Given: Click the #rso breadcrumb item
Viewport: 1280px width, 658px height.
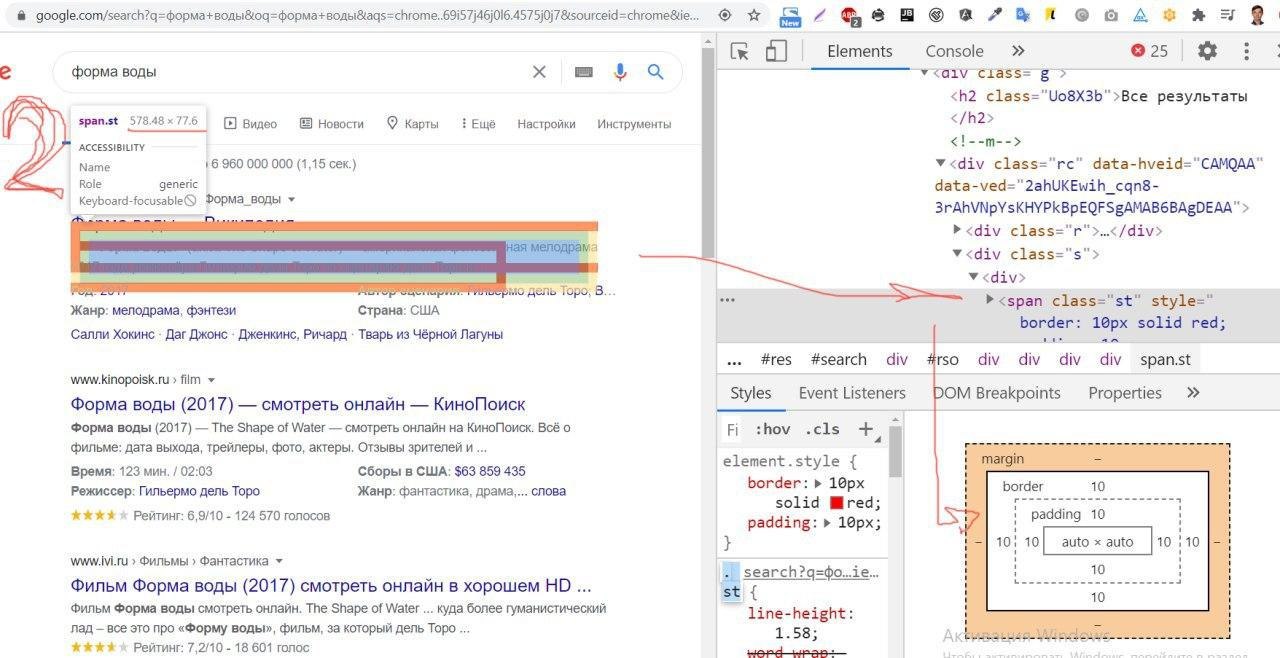Looking at the screenshot, I should tap(942, 360).
